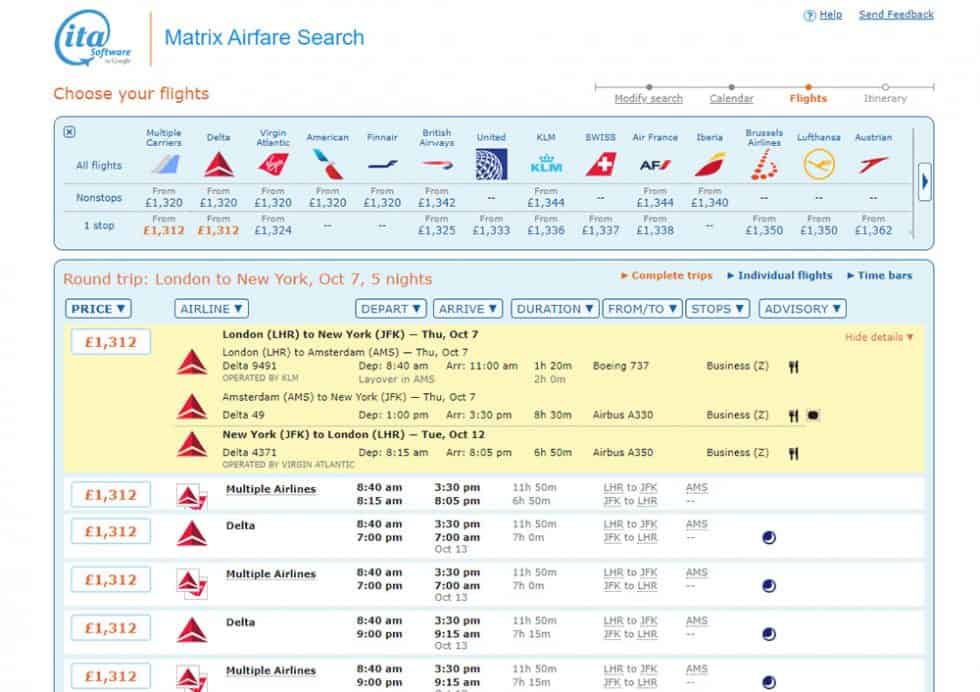Click the right arrow to scroll more airlines

[x=925, y=181]
